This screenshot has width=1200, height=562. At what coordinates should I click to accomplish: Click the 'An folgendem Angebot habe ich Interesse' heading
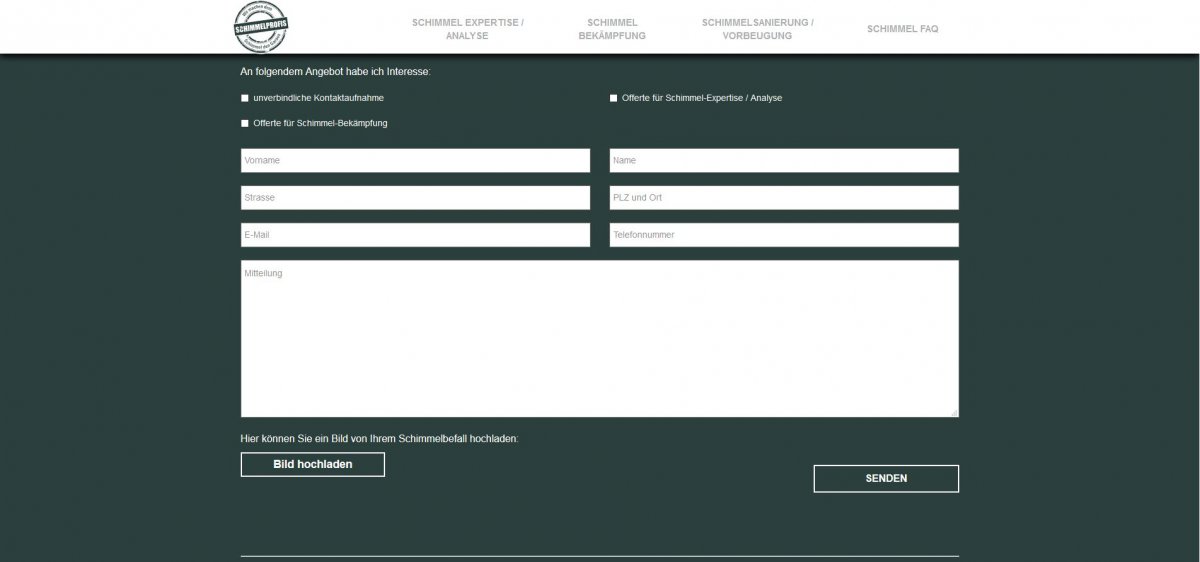(x=335, y=72)
